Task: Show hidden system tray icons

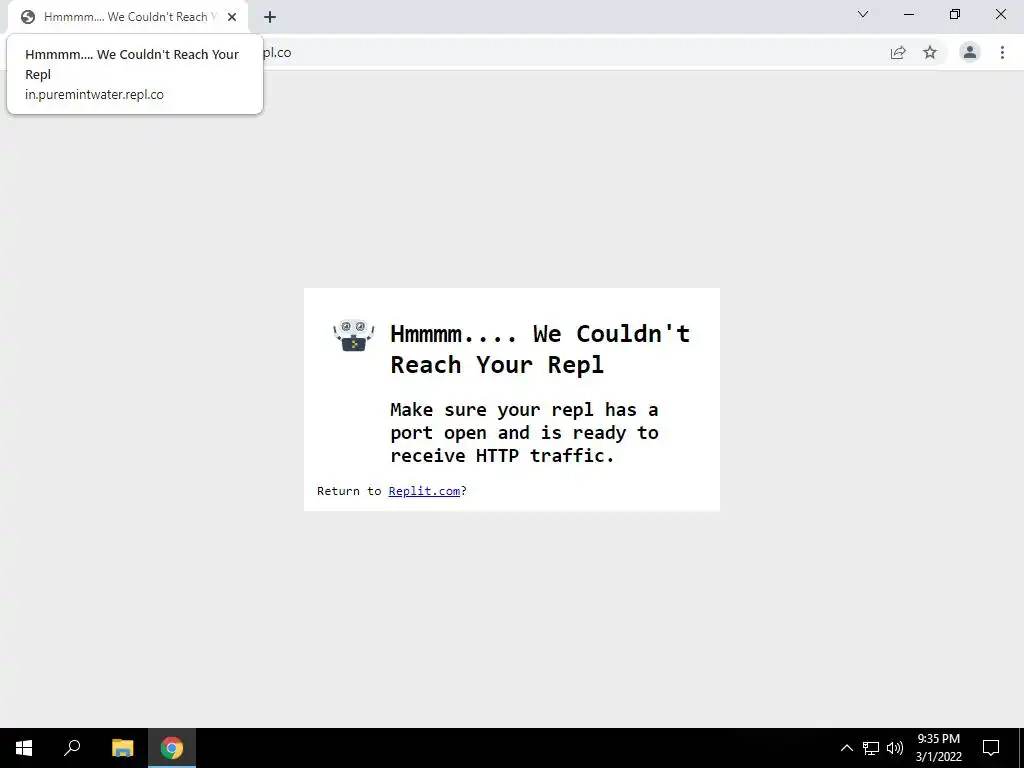Action: pos(846,748)
